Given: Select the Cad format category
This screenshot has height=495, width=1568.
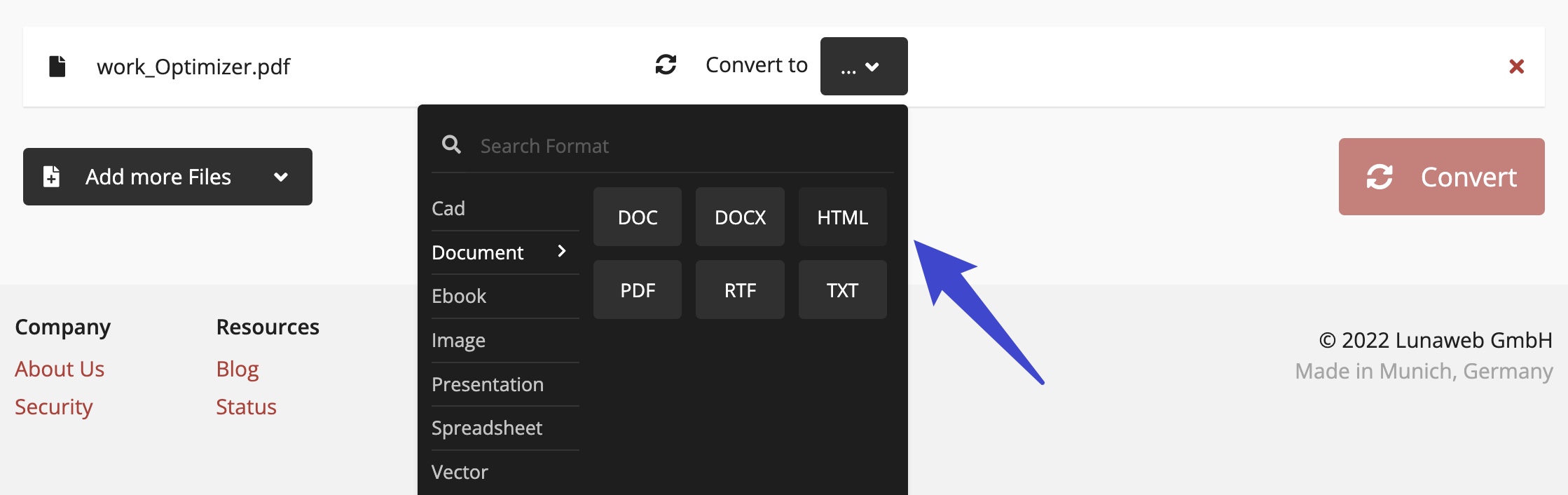Looking at the screenshot, I should coord(448,208).
